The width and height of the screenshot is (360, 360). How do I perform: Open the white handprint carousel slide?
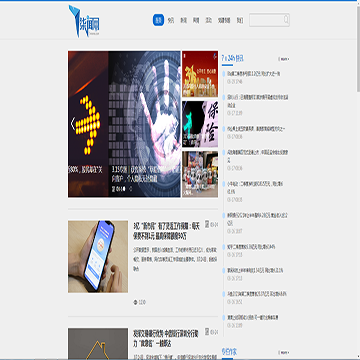click(144, 124)
